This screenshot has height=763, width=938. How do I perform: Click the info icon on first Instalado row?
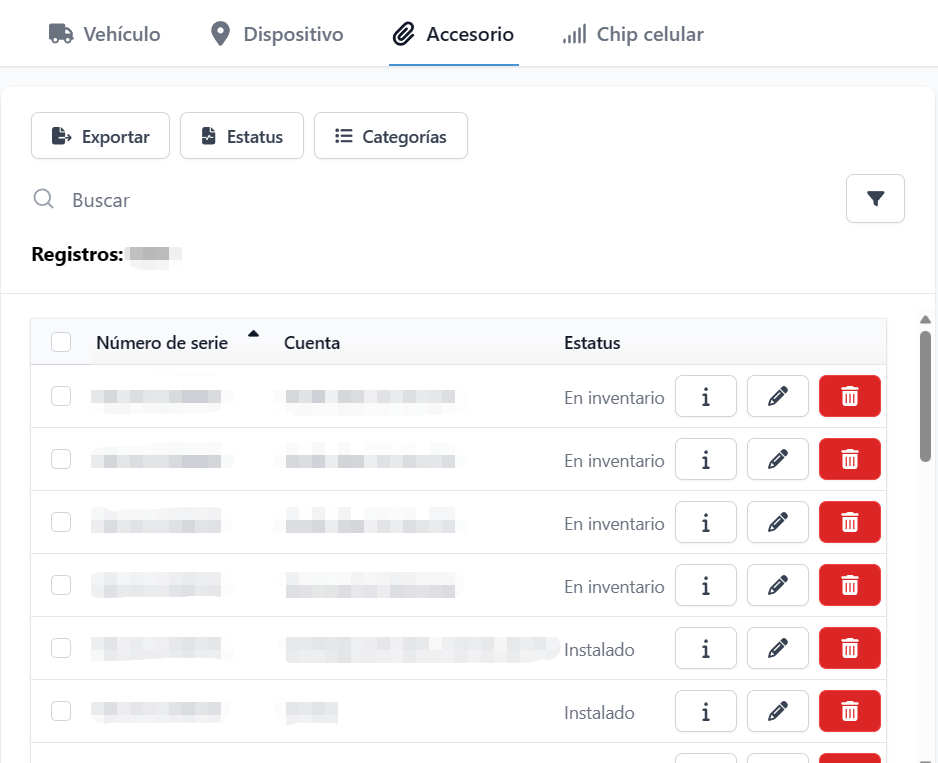tap(705, 649)
